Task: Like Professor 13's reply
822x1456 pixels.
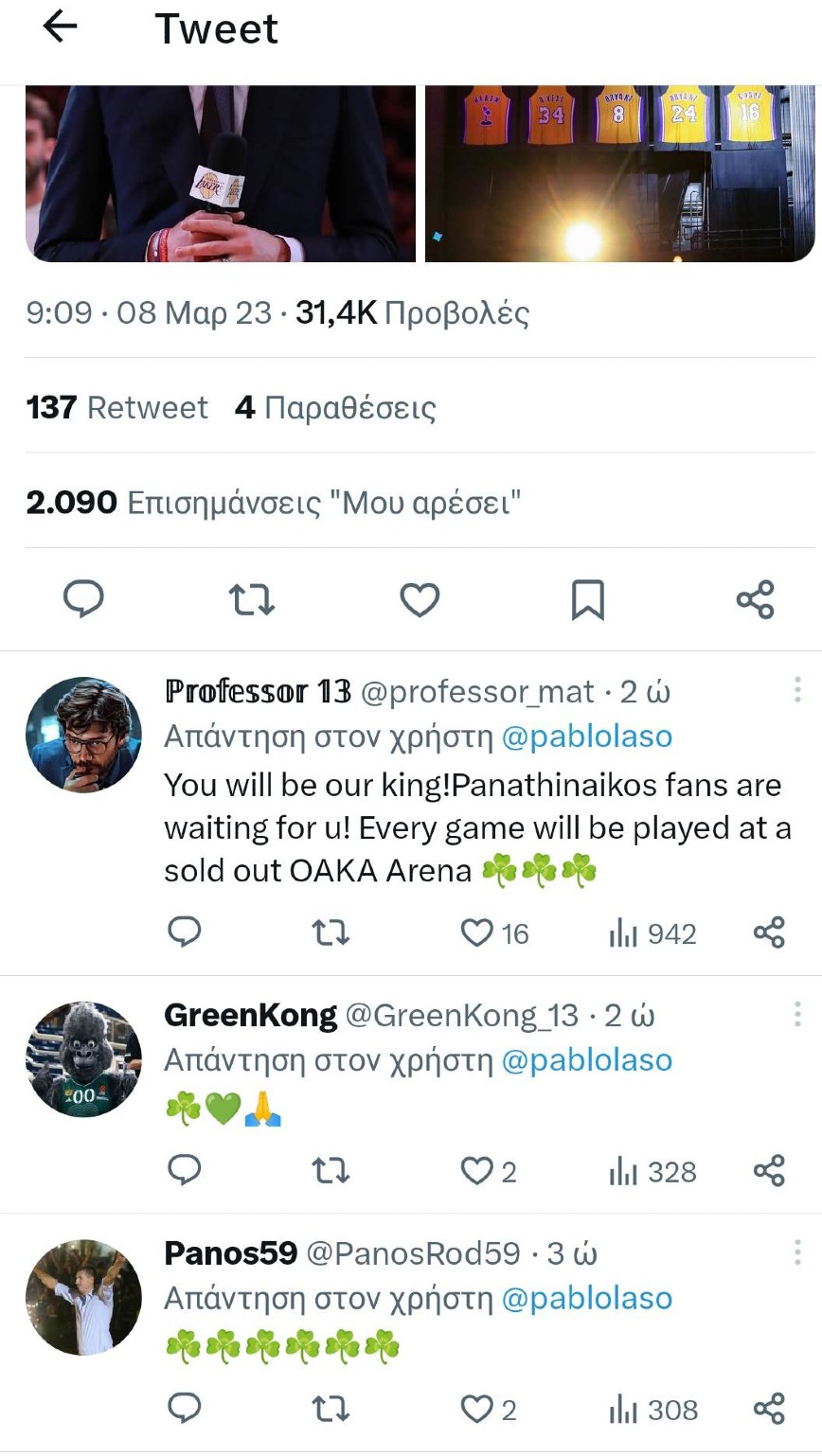Action: [476, 933]
